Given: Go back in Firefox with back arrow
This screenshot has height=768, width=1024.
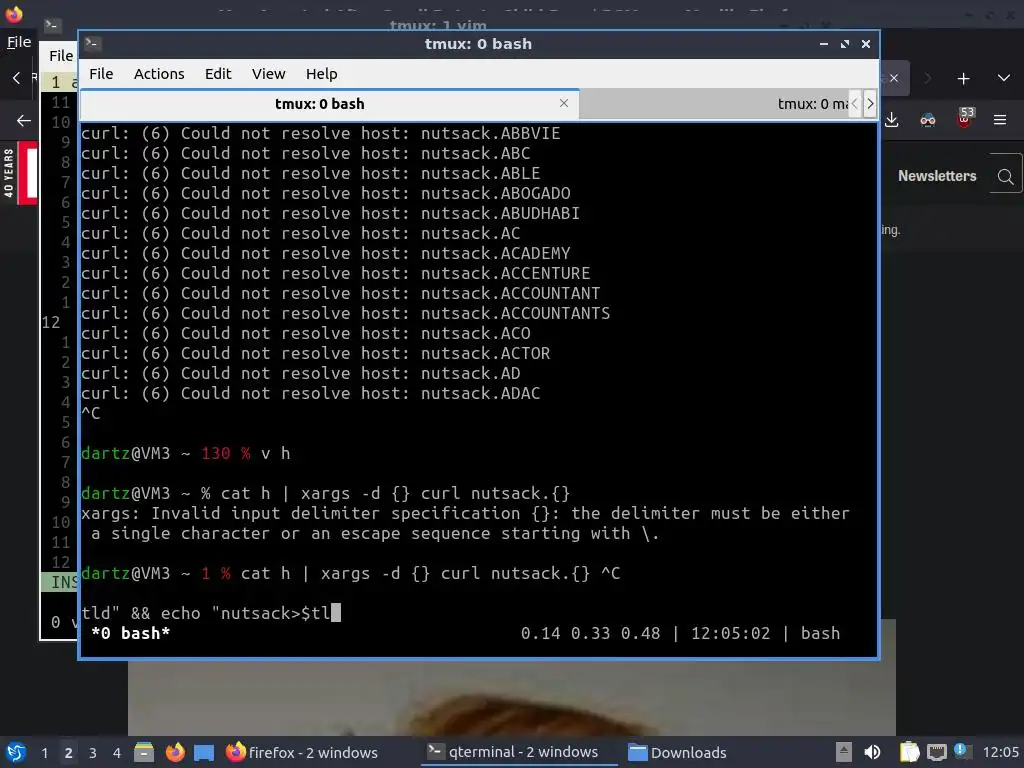Looking at the screenshot, I should click(x=24, y=120).
